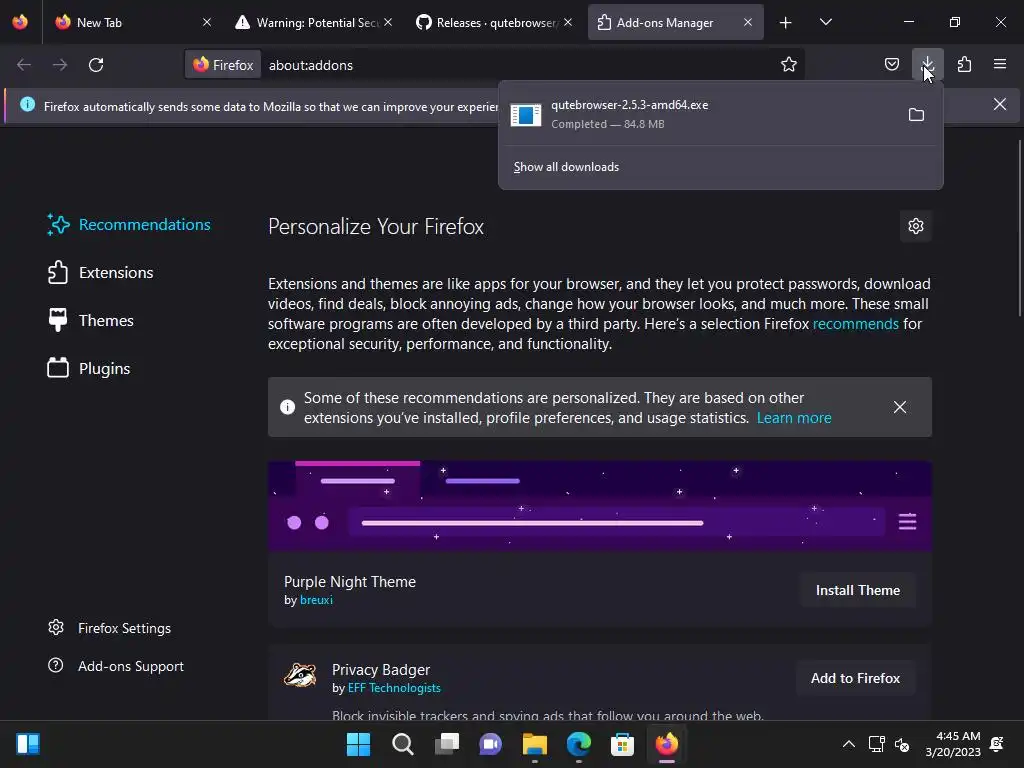The height and width of the screenshot is (768, 1024).
Task: Go back one page
Action: click(24, 65)
